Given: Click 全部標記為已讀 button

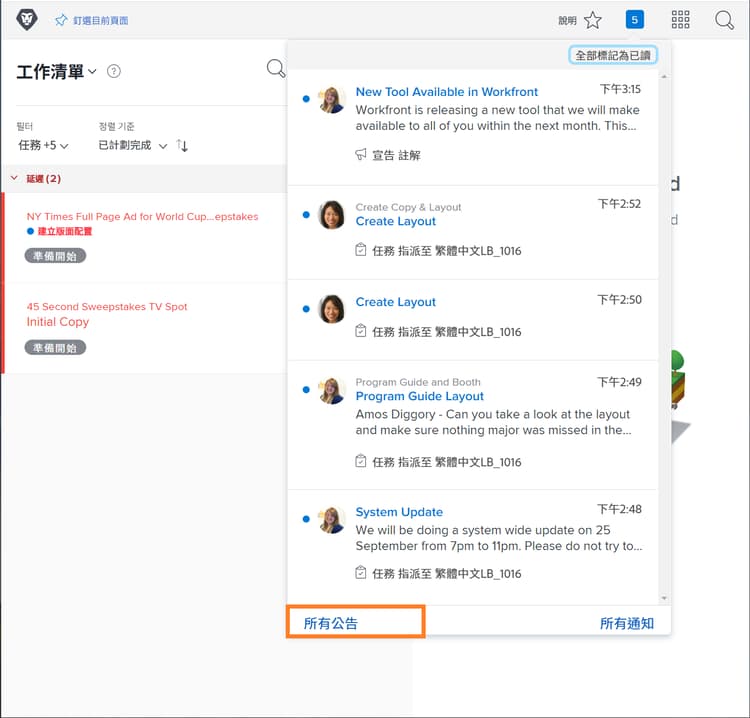Looking at the screenshot, I should point(613,55).
